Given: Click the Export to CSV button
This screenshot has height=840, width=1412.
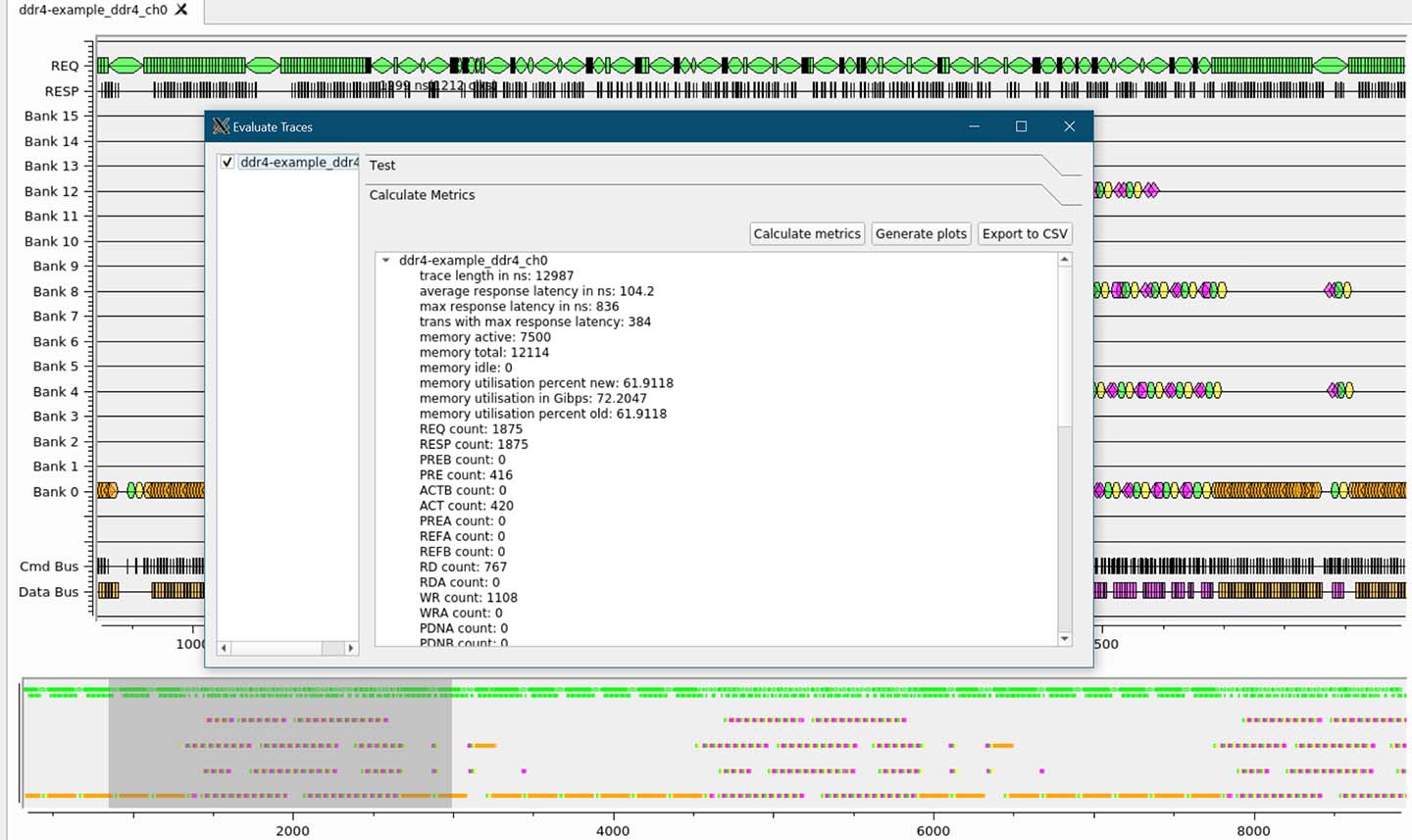Looking at the screenshot, I should pyautogui.click(x=1025, y=233).
